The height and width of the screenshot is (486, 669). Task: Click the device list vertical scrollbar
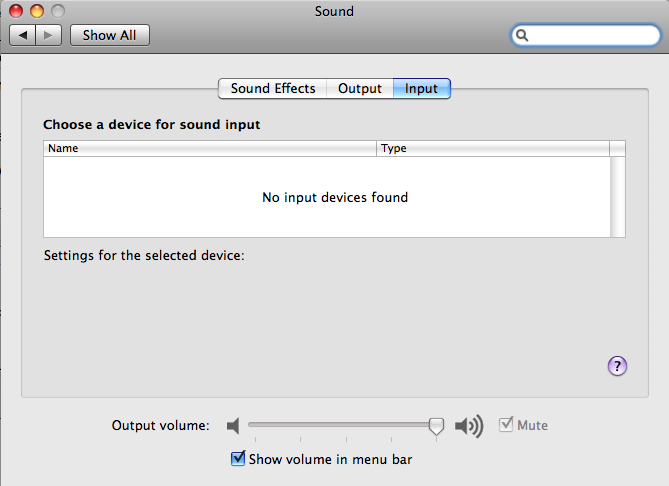coord(617,197)
